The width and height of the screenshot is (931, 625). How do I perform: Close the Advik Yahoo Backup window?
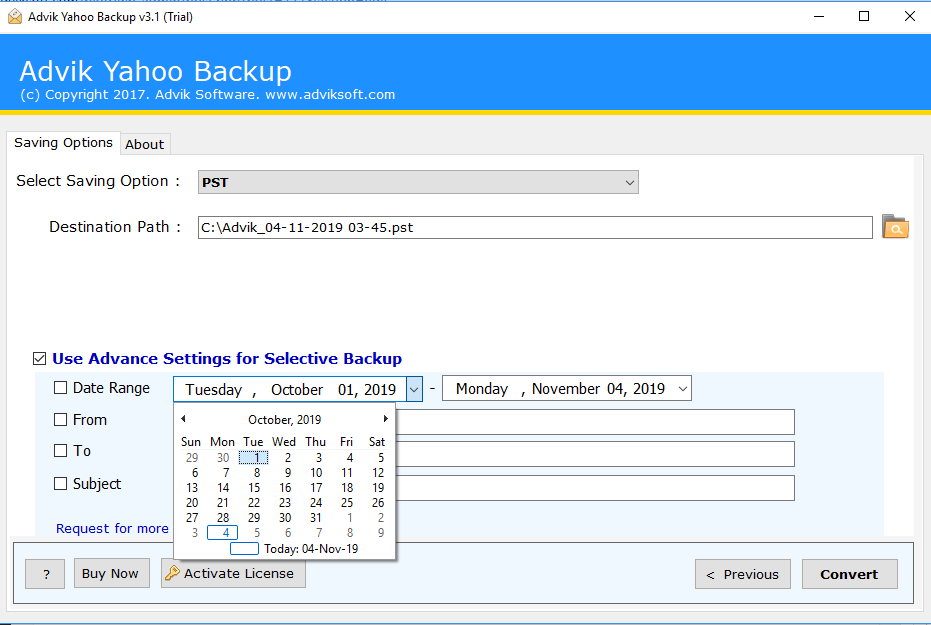tap(910, 17)
